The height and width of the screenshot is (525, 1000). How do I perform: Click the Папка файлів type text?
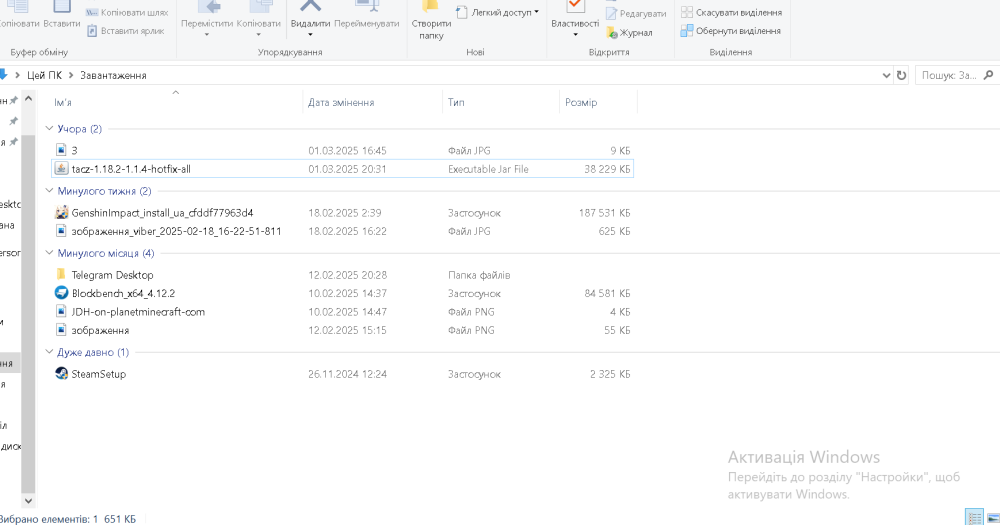pyautogui.click(x=479, y=275)
